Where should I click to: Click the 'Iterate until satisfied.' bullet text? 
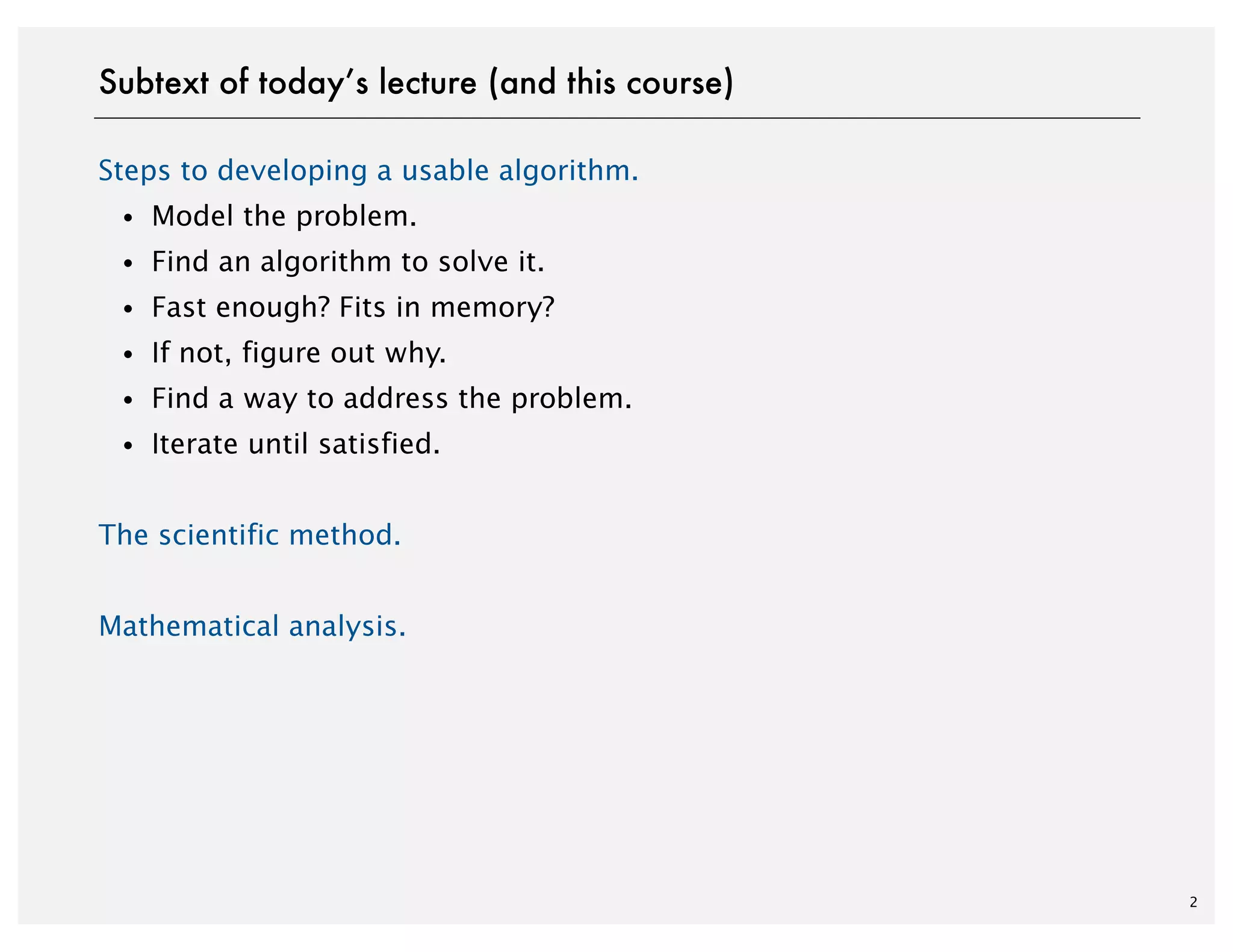[296, 444]
